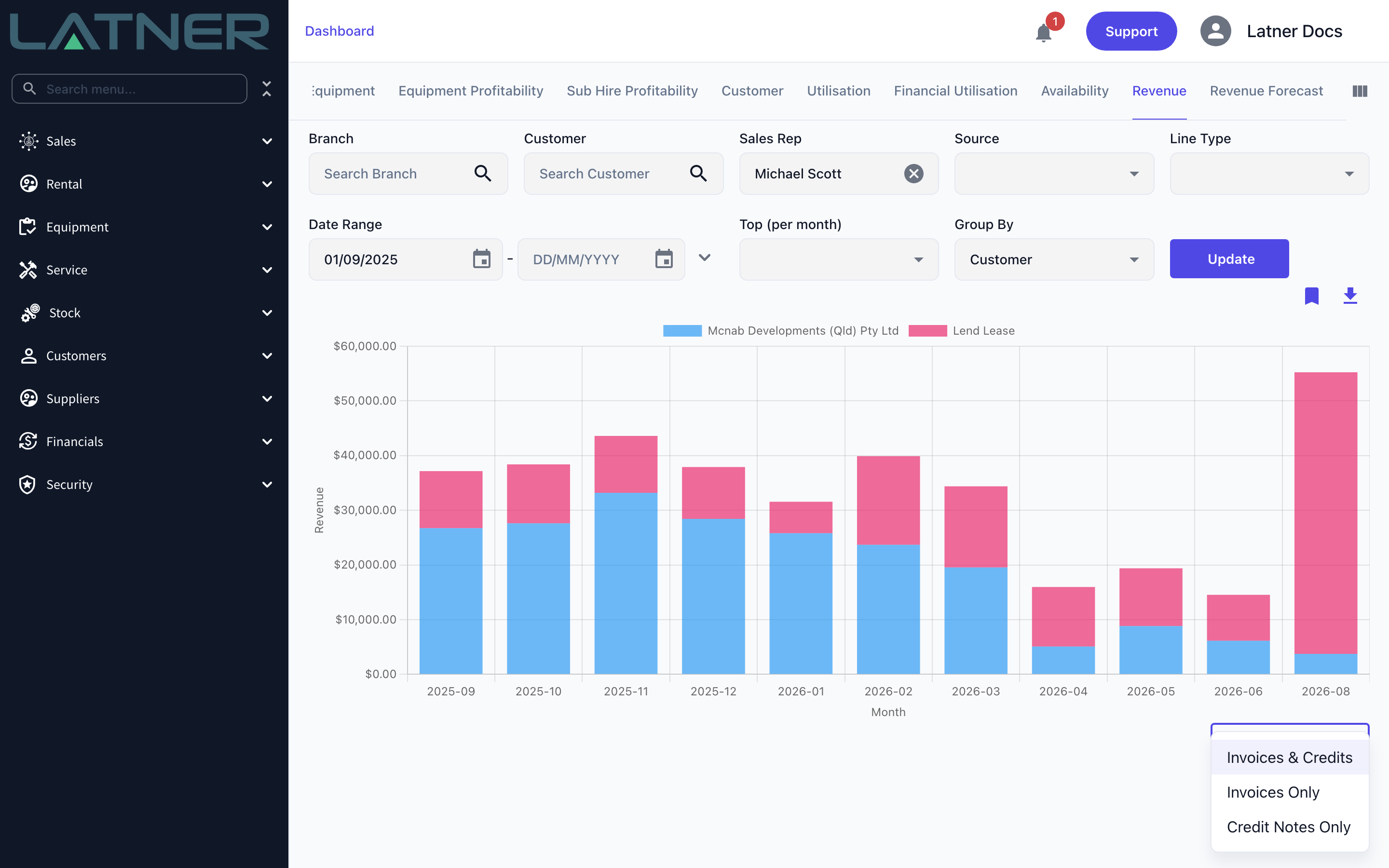Focus the Search Customer field
Image resolution: width=1389 pixels, height=868 pixels.
click(623, 174)
